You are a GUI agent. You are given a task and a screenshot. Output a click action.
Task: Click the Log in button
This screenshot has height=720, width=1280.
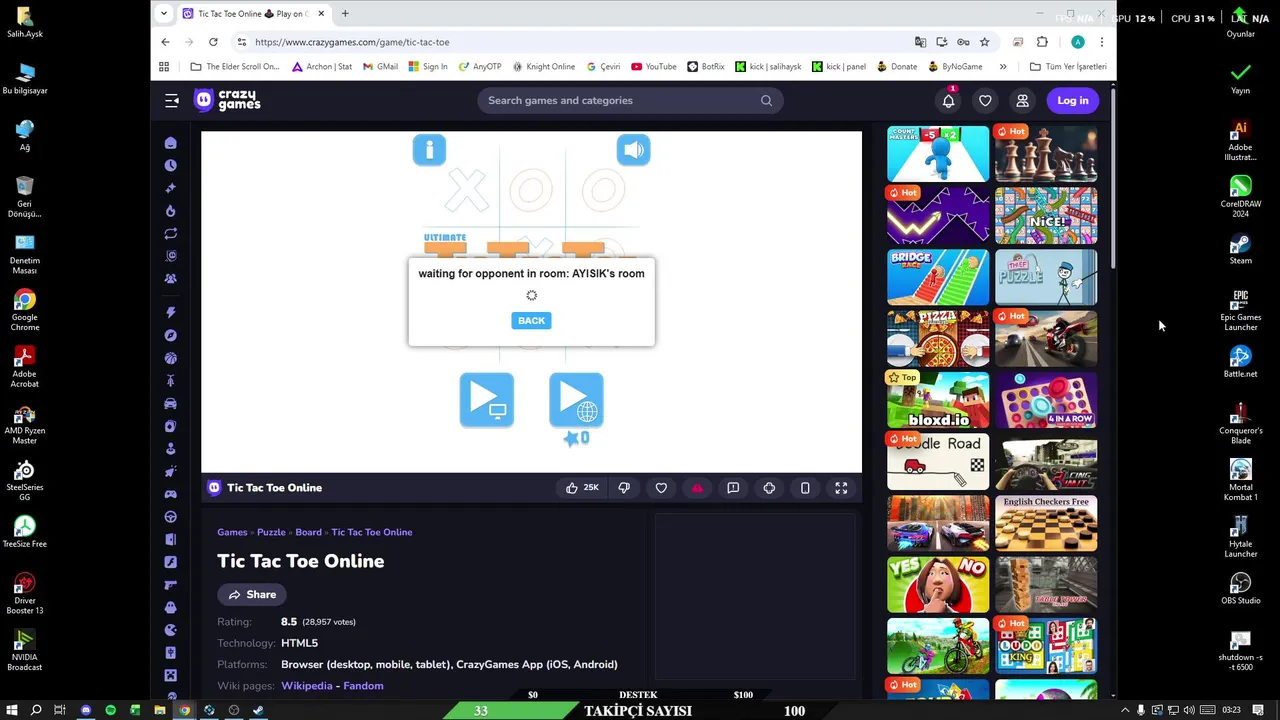1072,100
